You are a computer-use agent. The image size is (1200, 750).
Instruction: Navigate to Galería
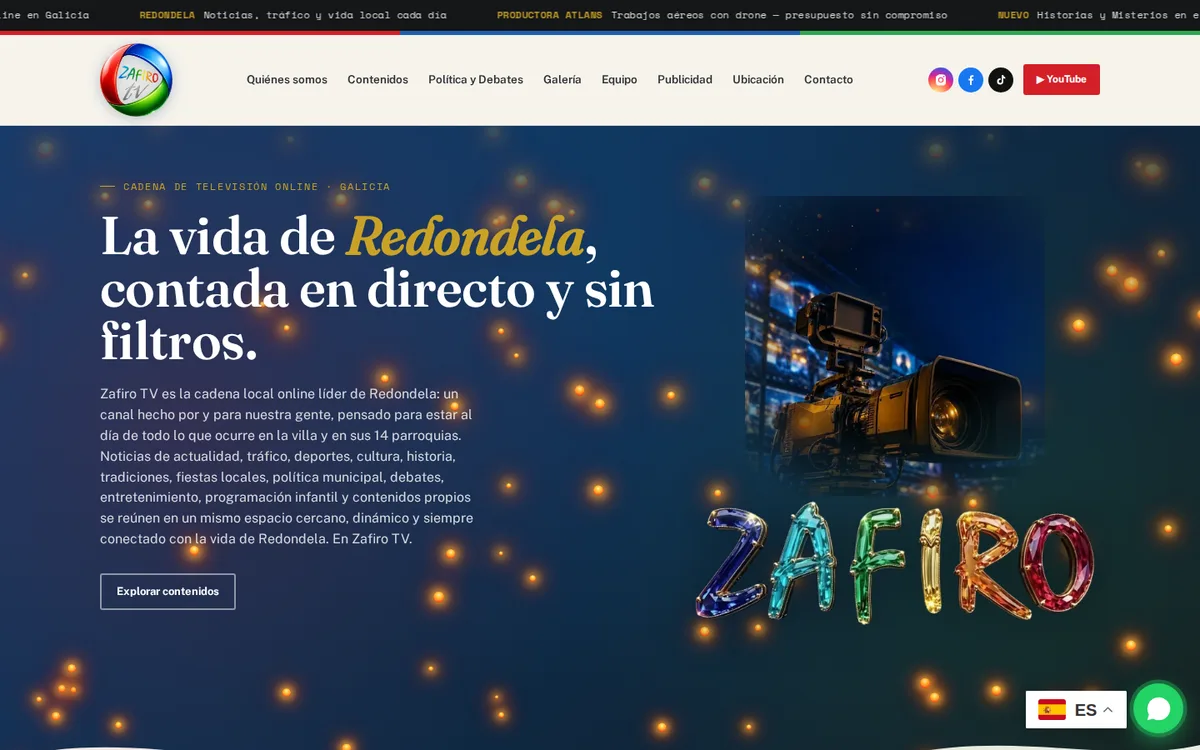[562, 80]
